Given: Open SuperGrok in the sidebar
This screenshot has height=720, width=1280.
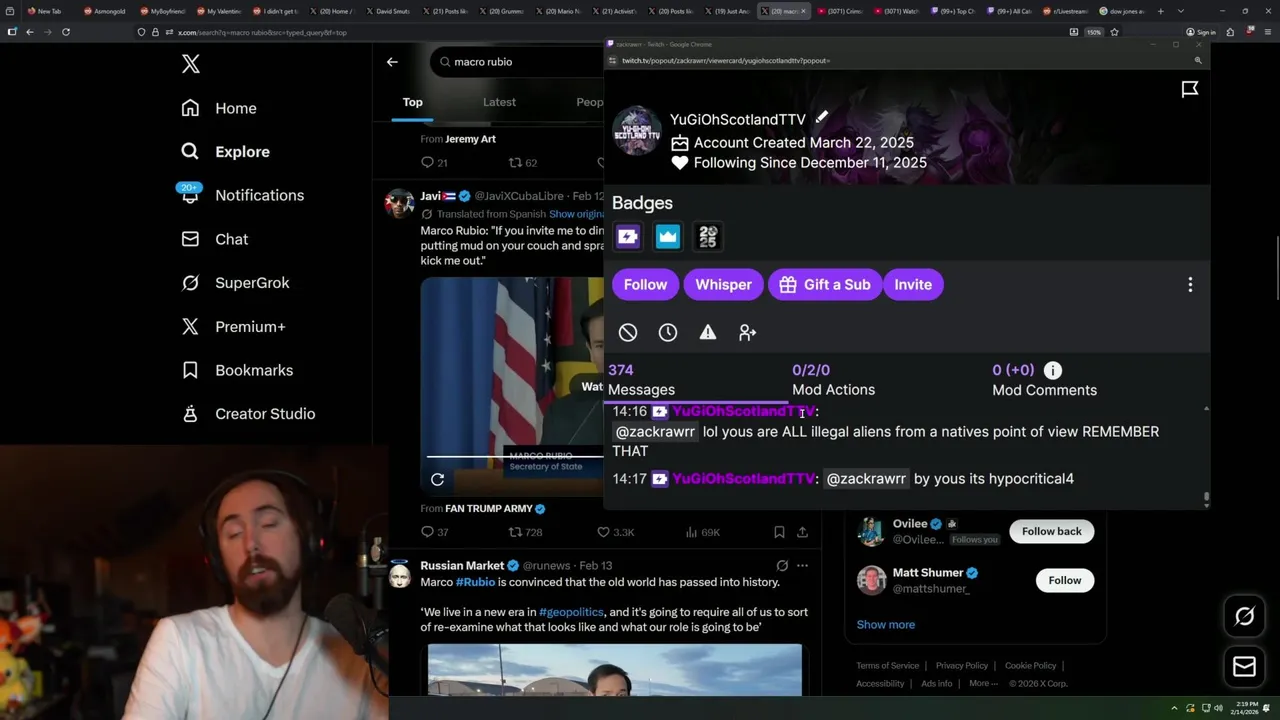Looking at the screenshot, I should (x=235, y=283).
